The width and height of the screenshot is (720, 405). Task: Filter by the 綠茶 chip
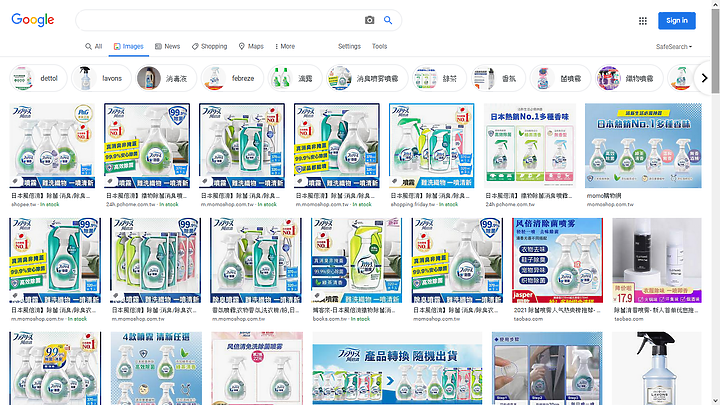(x=439, y=78)
